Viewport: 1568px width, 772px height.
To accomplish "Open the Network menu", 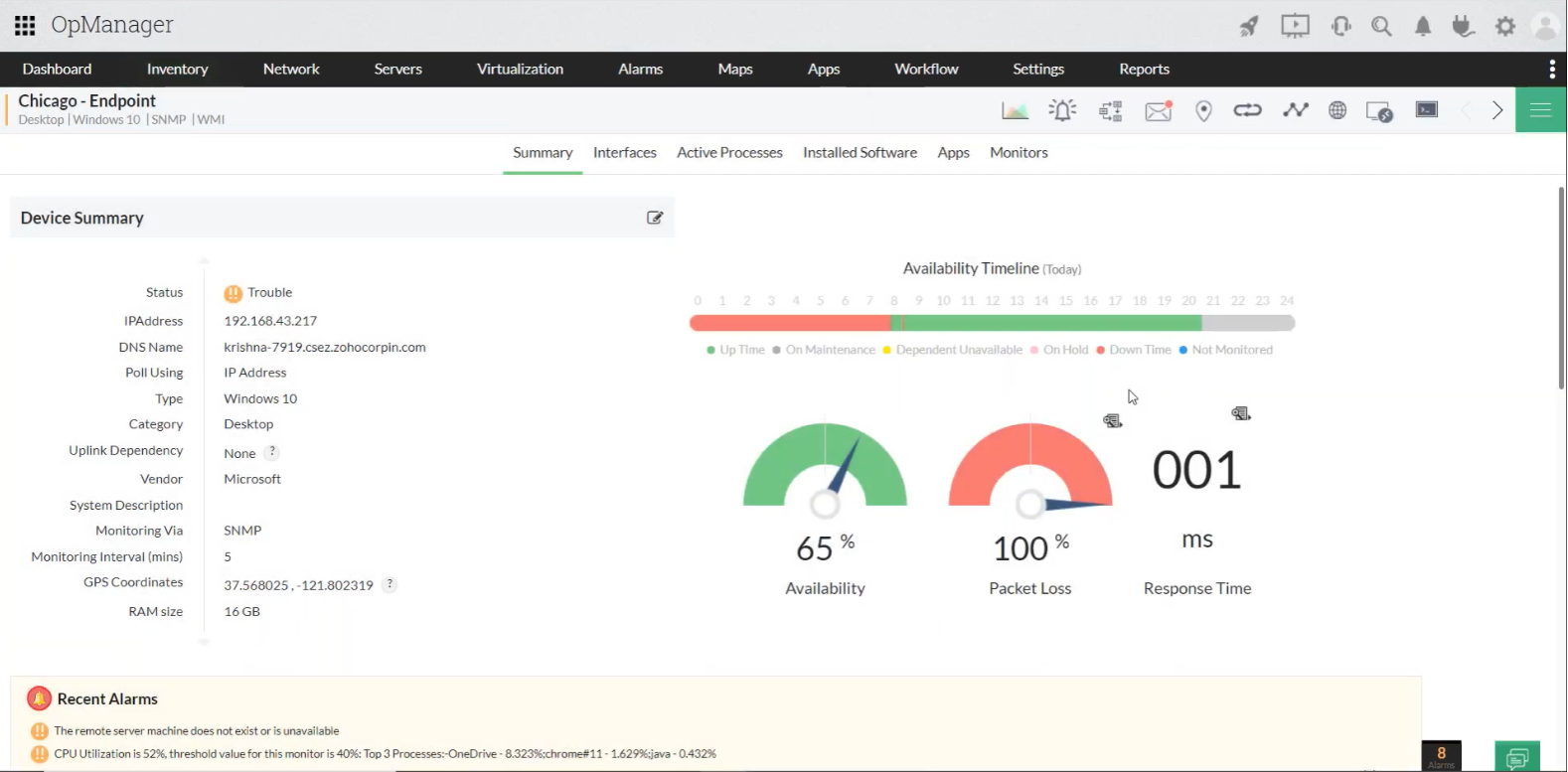I will click(x=291, y=69).
